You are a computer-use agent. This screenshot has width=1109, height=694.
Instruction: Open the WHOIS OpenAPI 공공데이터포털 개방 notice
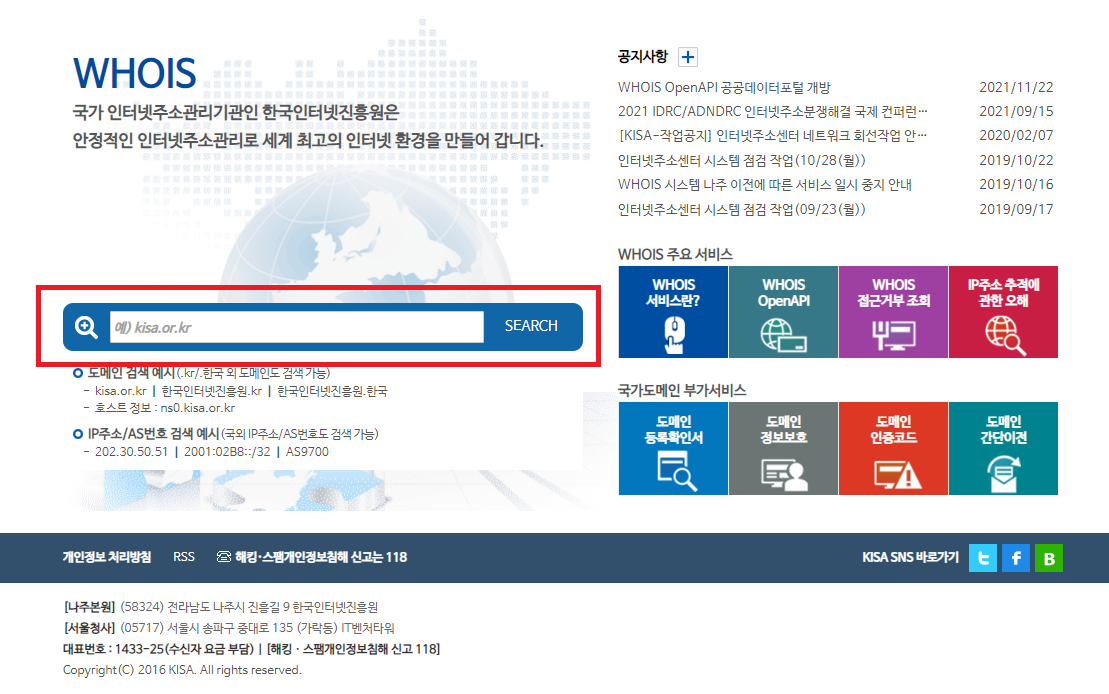tap(724, 88)
